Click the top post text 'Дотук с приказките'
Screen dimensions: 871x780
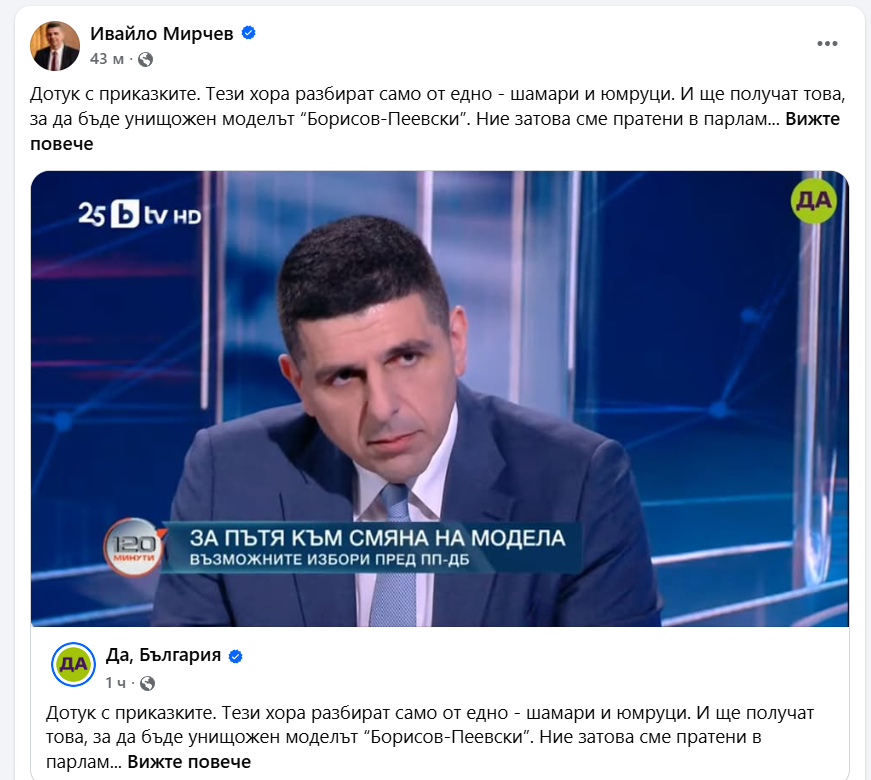(114, 94)
